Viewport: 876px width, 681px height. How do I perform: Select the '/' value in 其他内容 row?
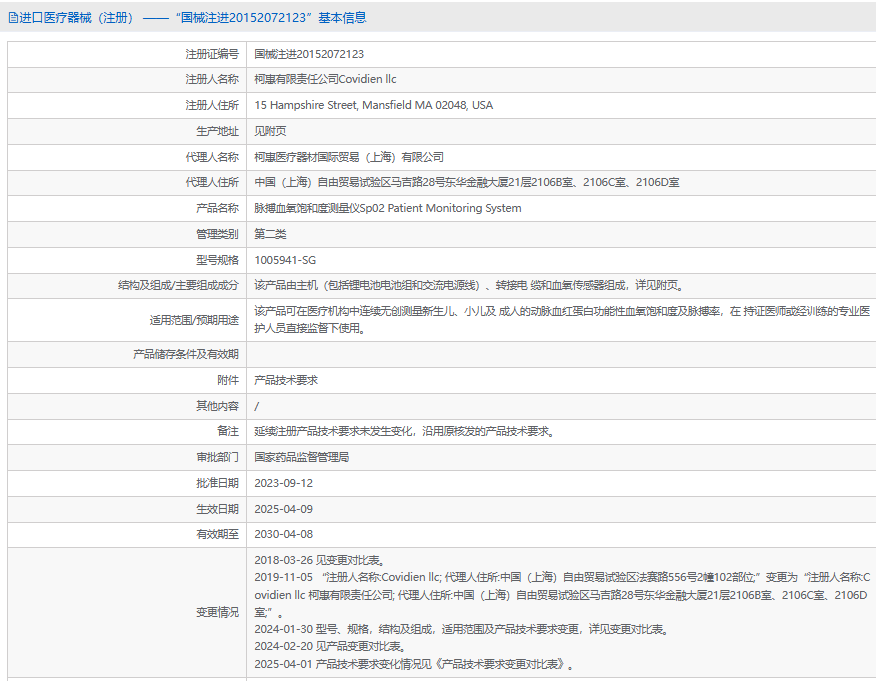tap(256, 406)
